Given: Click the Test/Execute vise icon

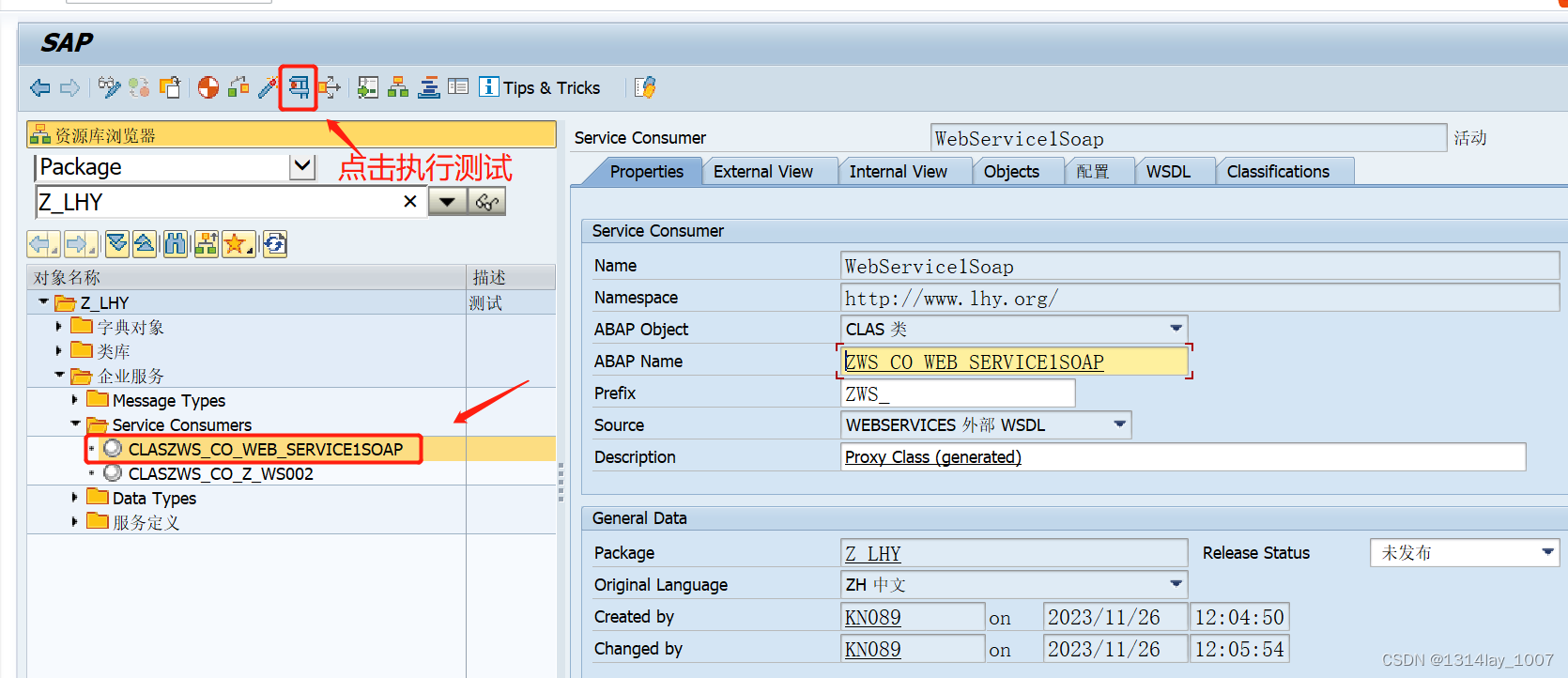Looking at the screenshot, I should 299,88.
